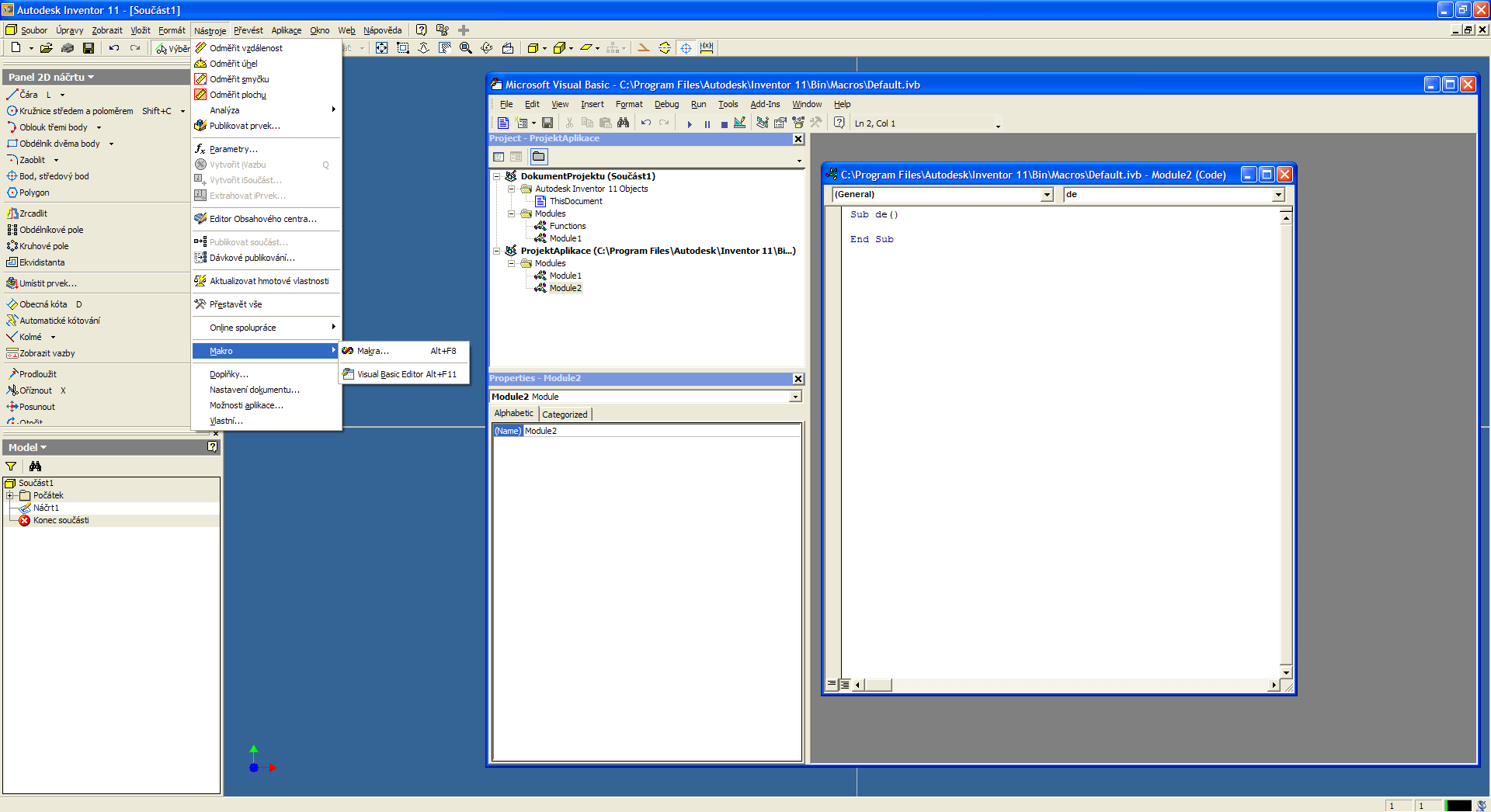Click the find binoculars icon in Model panel
1491x812 pixels.
click(35, 466)
